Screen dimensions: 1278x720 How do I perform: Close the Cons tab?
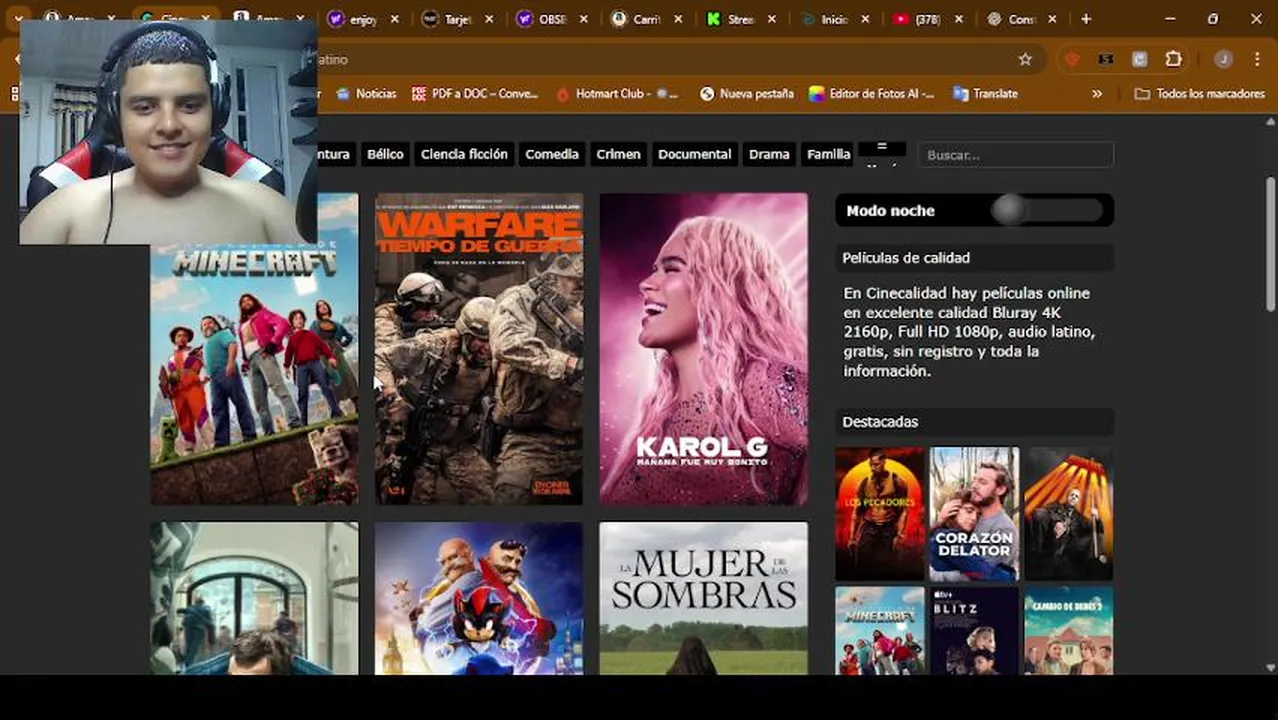[1052, 19]
